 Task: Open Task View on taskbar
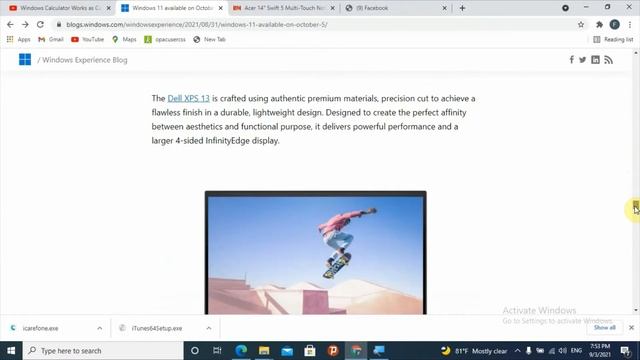click(217, 351)
